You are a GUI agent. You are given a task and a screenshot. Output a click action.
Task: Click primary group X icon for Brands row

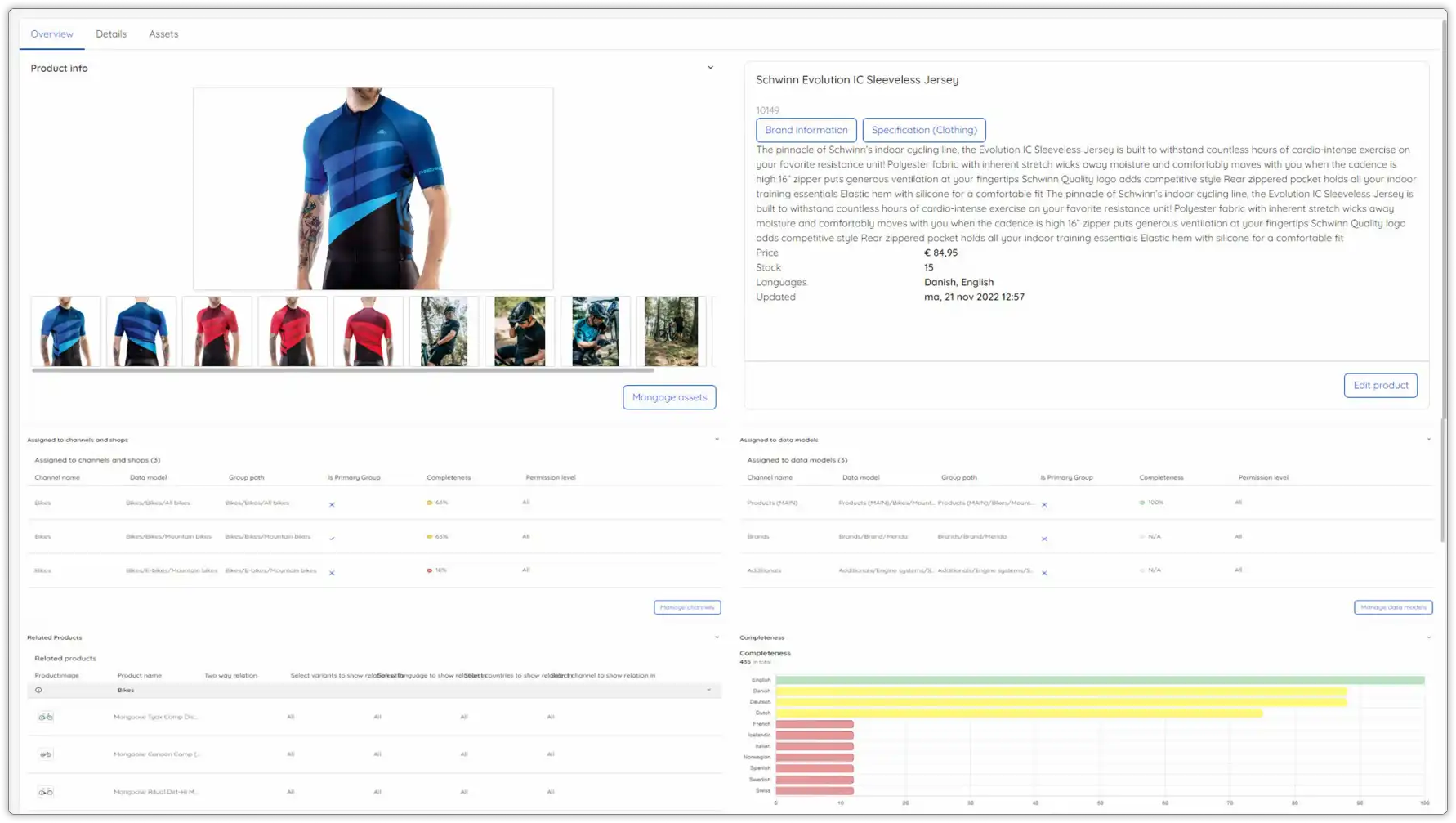click(x=1044, y=539)
